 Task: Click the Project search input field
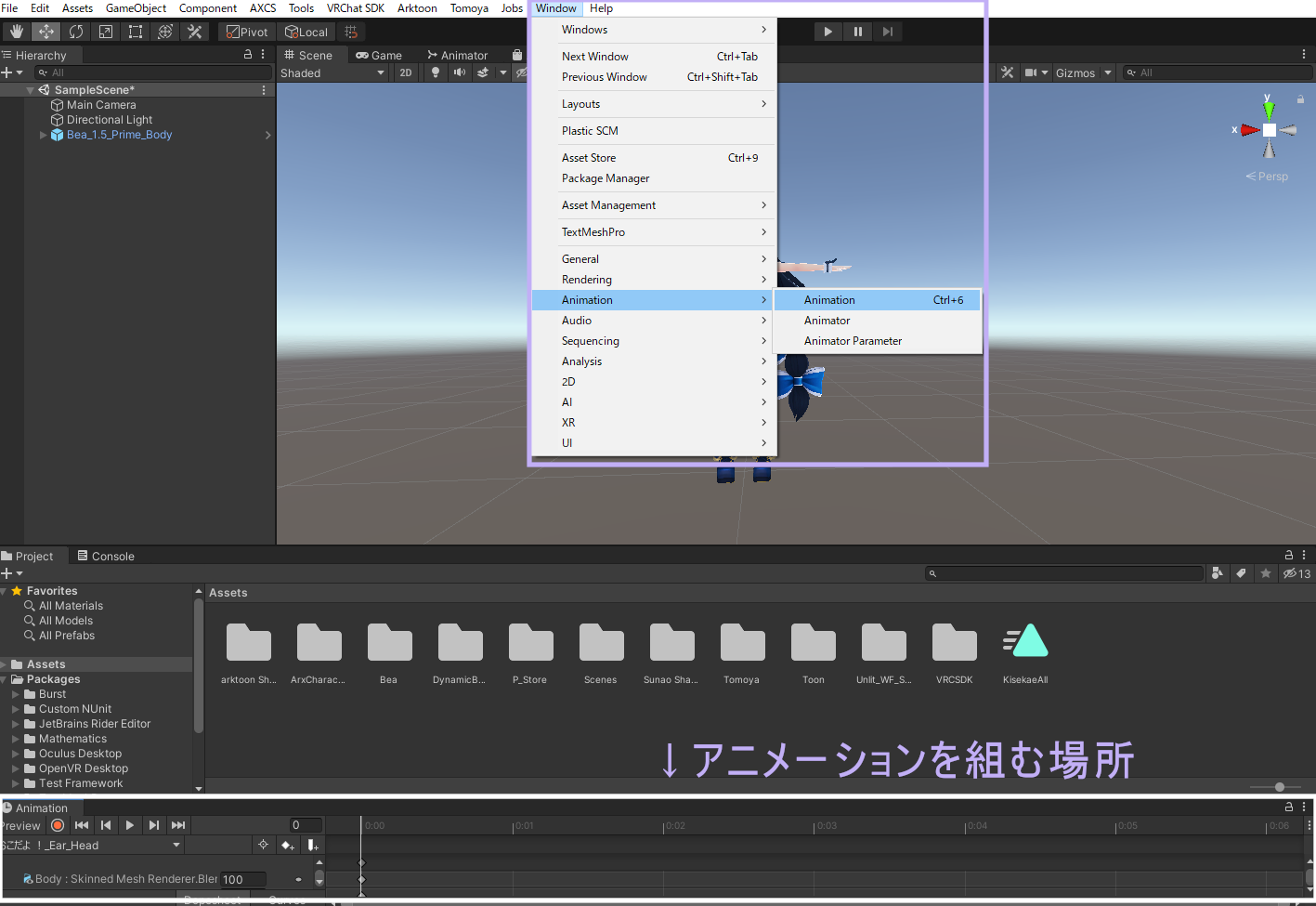point(1063,573)
